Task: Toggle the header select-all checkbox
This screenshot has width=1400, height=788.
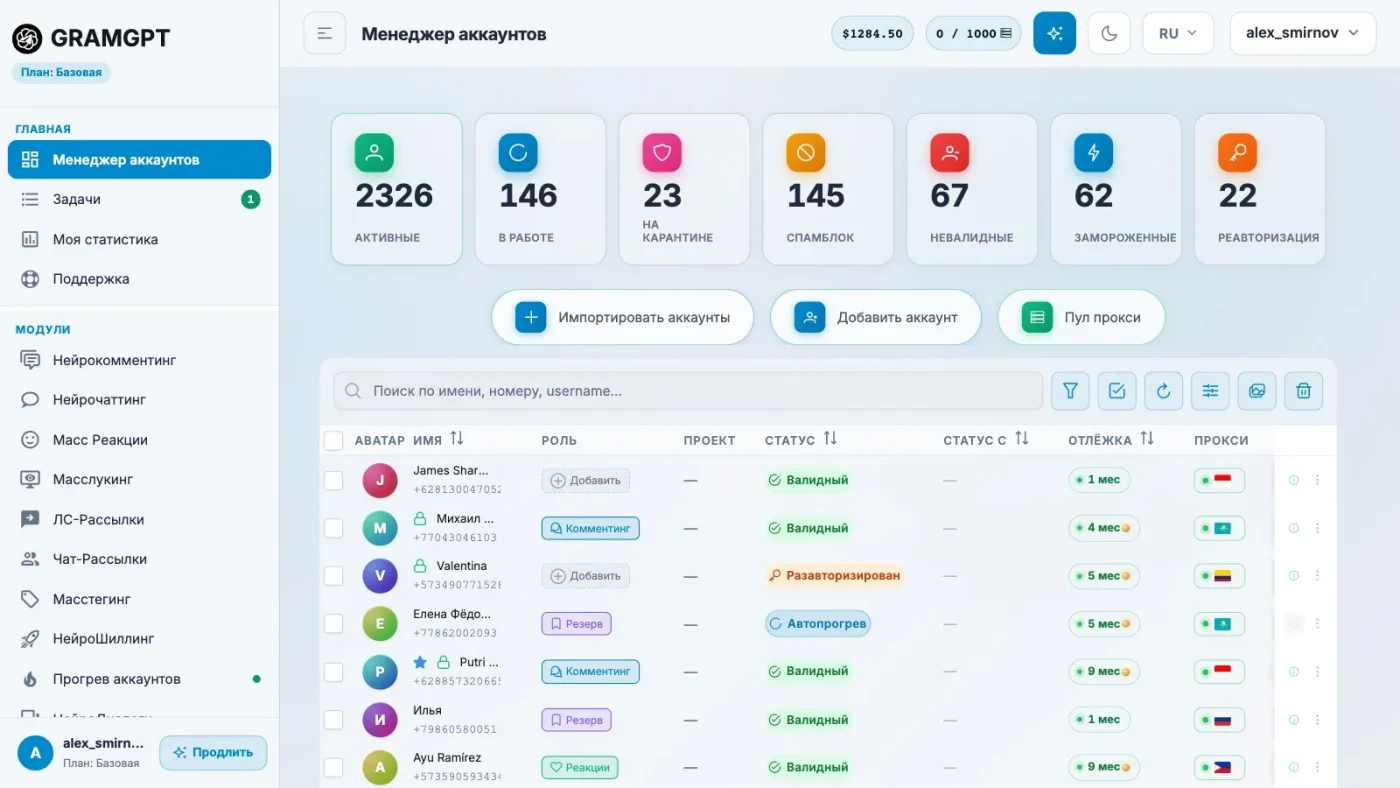Action: 333,440
